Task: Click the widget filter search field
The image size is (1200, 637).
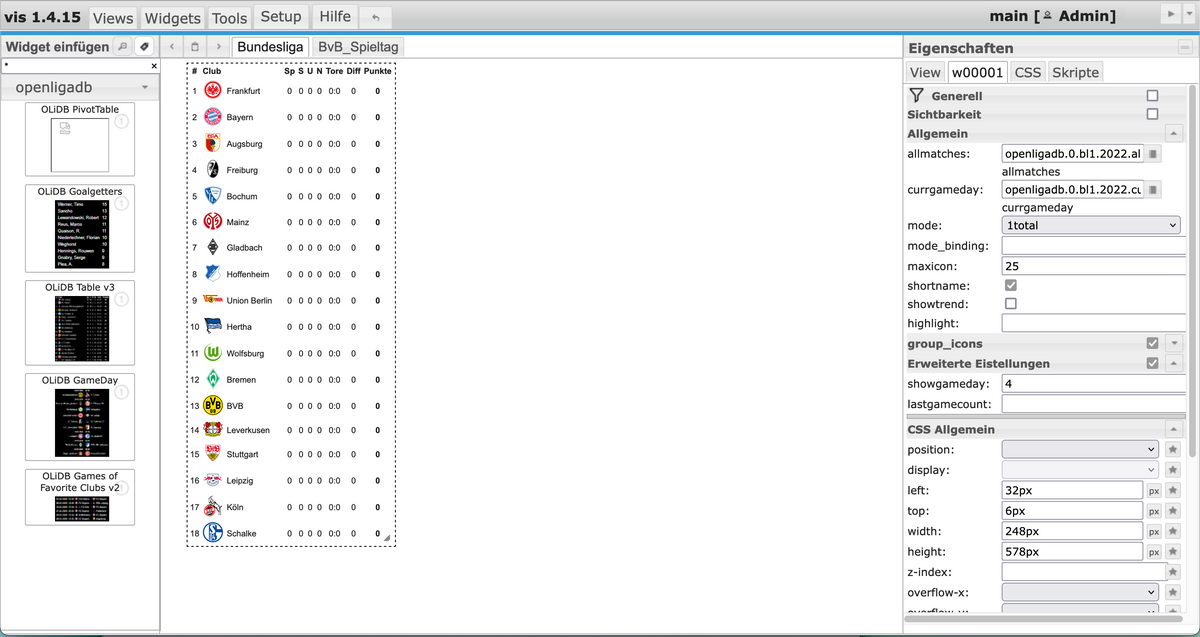Action: point(74,66)
